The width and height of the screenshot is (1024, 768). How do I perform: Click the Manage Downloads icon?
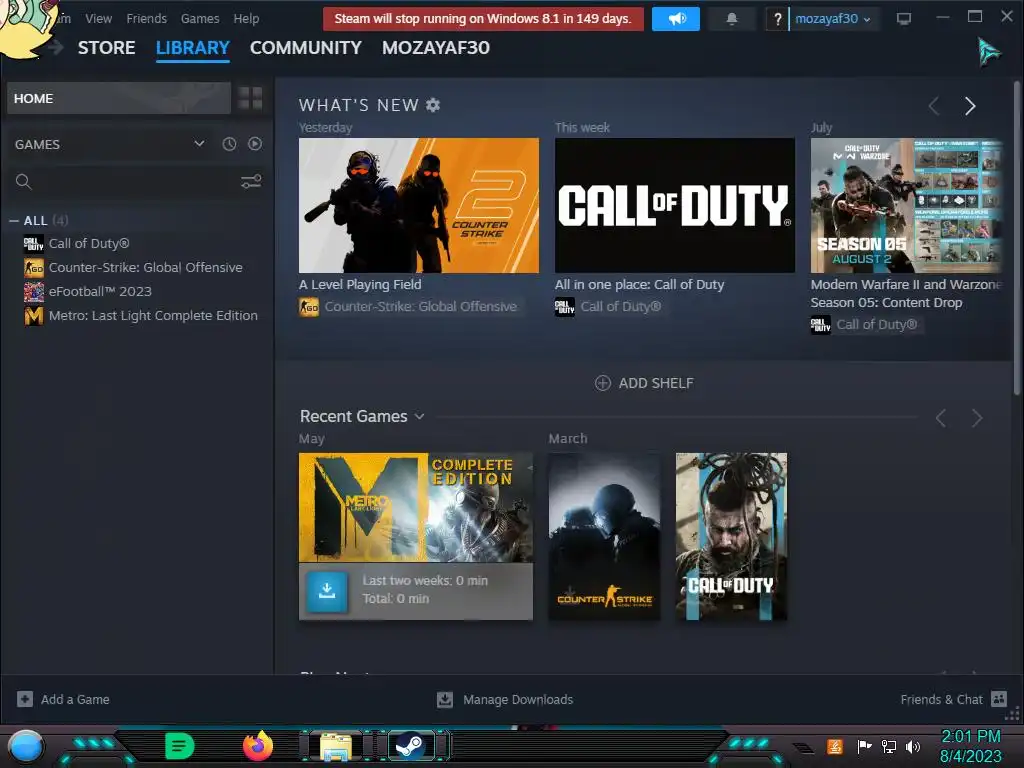(445, 699)
